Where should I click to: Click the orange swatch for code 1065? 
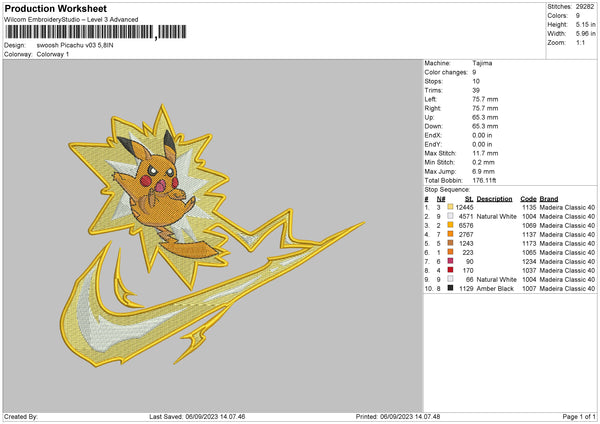450,252
